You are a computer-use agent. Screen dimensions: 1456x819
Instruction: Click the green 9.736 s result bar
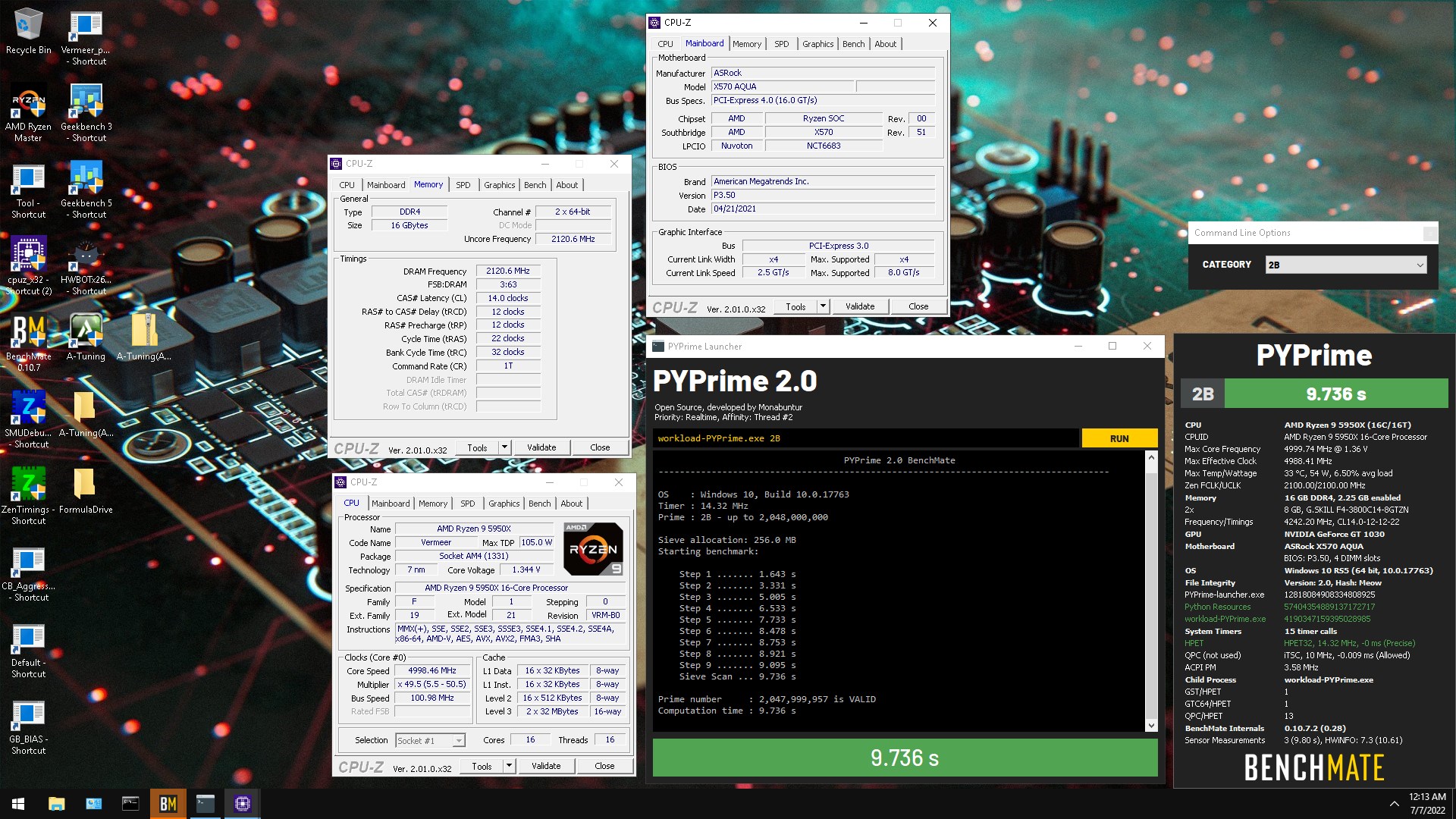pyautogui.click(x=905, y=758)
